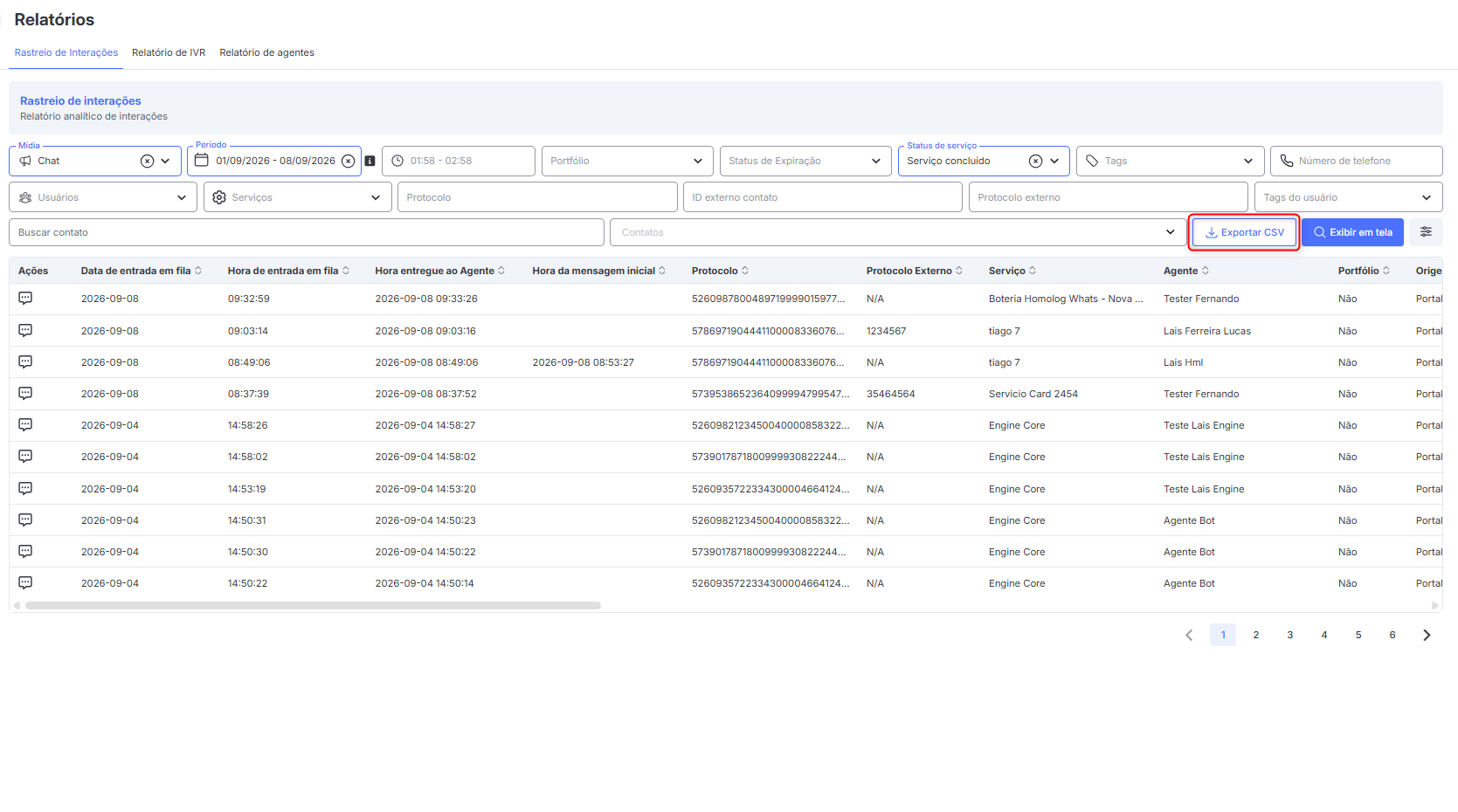Open chat icon for row 08:37:39
Screen dimensions: 1458x812
pos(25,393)
